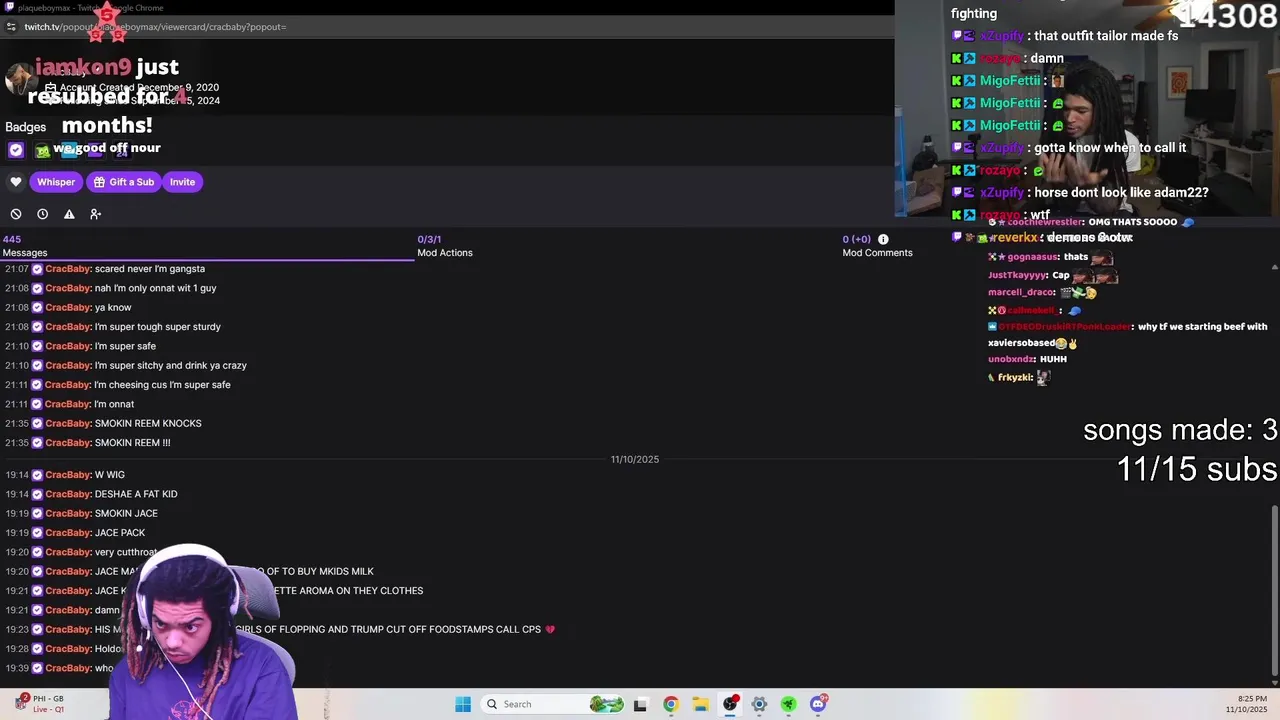This screenshot has height=720, width=1280.
Task: Click the timeout clock icon
Action: 42,214
